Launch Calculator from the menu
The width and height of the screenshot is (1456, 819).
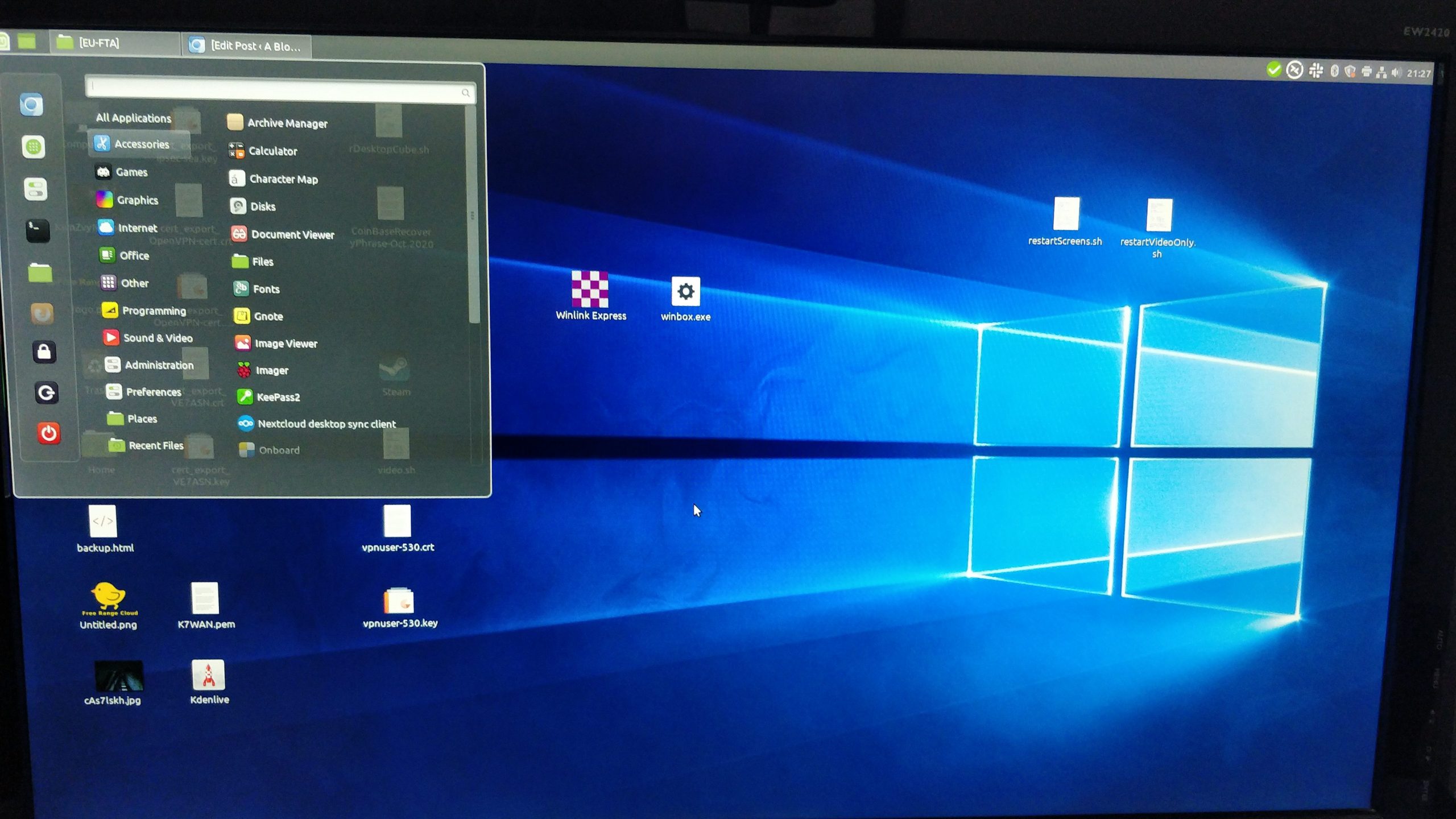(263, 151)
